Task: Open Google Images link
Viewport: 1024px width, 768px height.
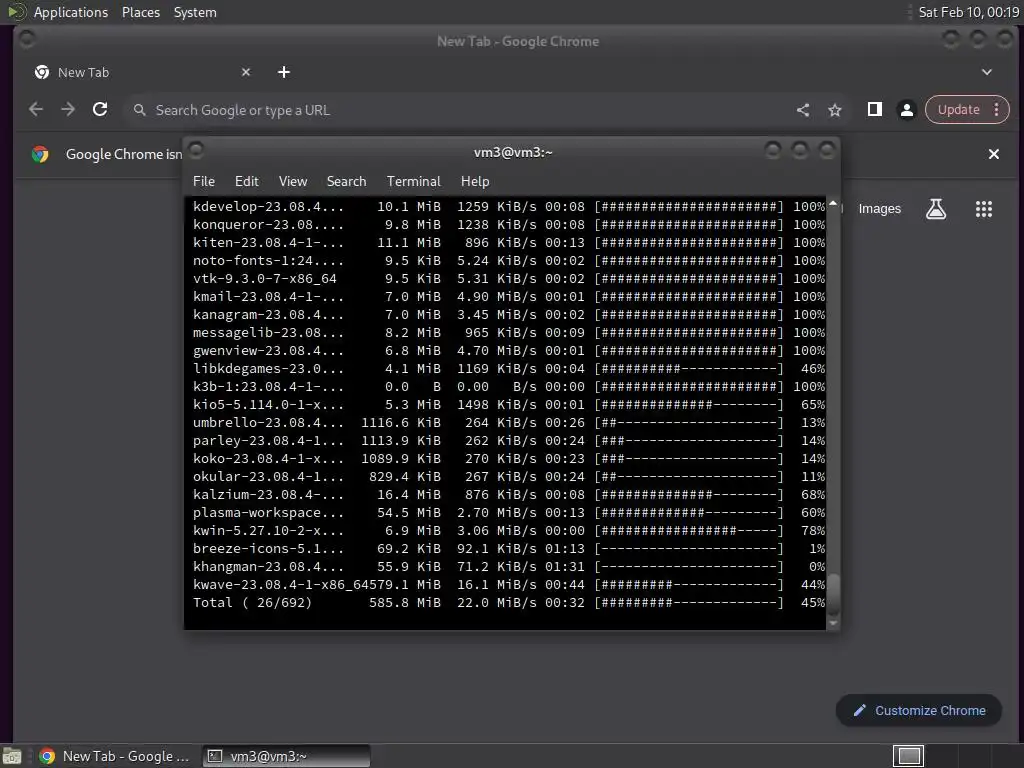Action: click(x=879, y=209)
